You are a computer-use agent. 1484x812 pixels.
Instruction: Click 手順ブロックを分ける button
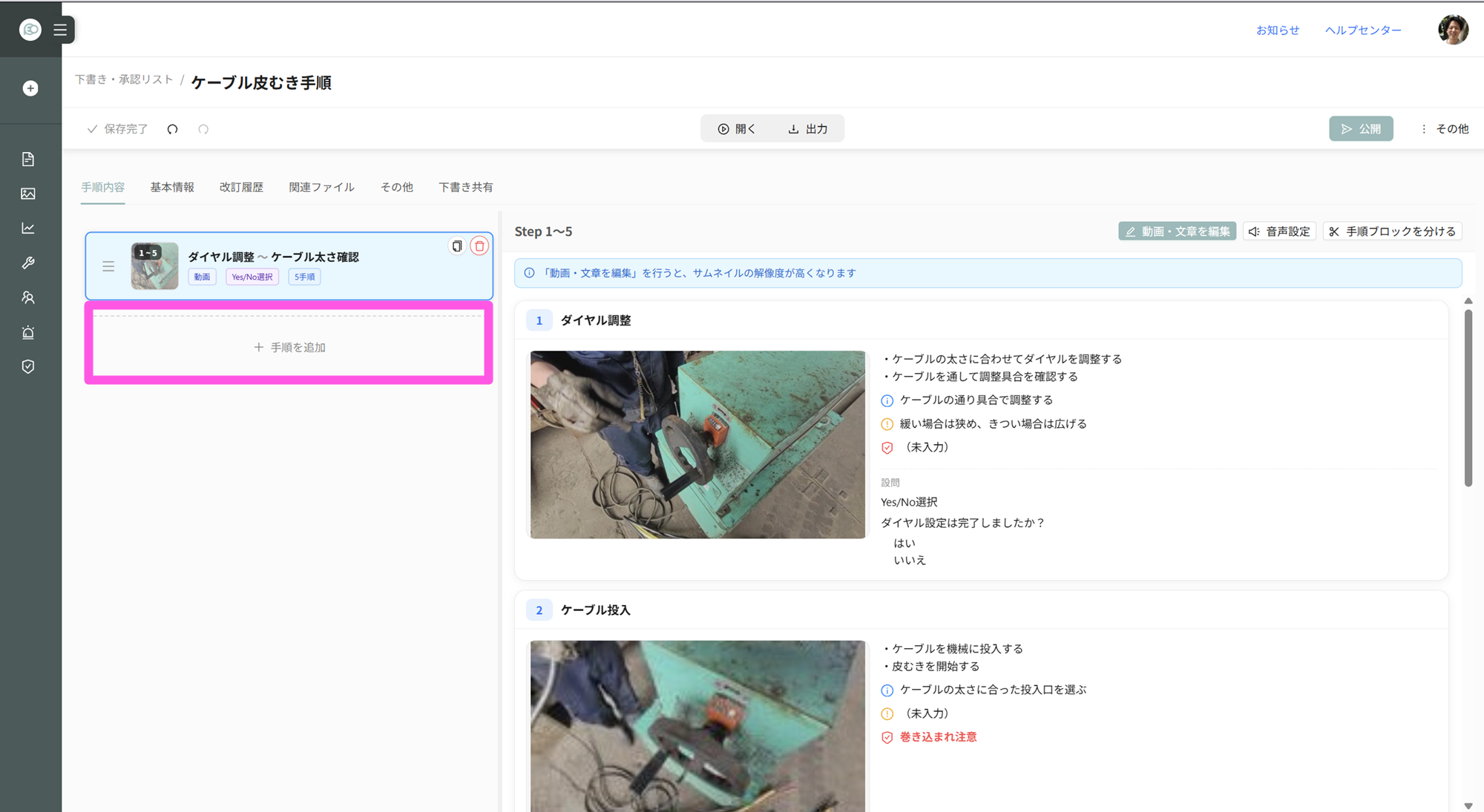coord(1393,231)
